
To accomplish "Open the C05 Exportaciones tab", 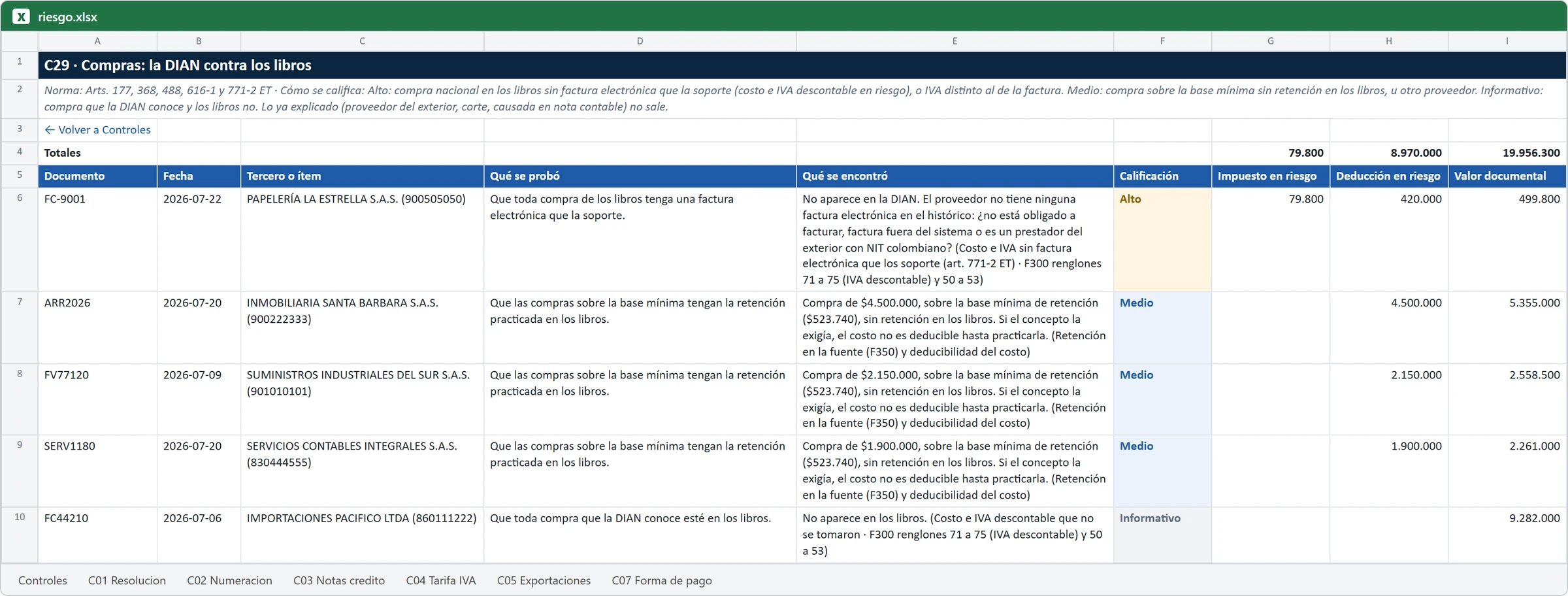I will 544,580.
